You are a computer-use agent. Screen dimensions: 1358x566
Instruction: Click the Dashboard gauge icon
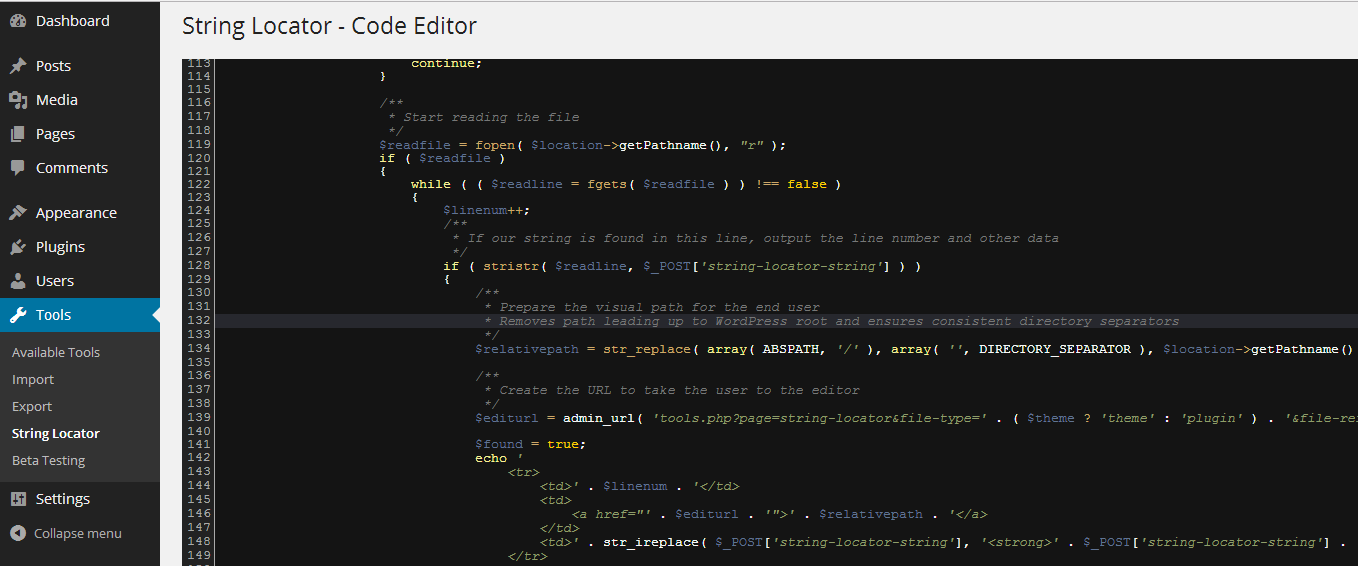point(18,21)
